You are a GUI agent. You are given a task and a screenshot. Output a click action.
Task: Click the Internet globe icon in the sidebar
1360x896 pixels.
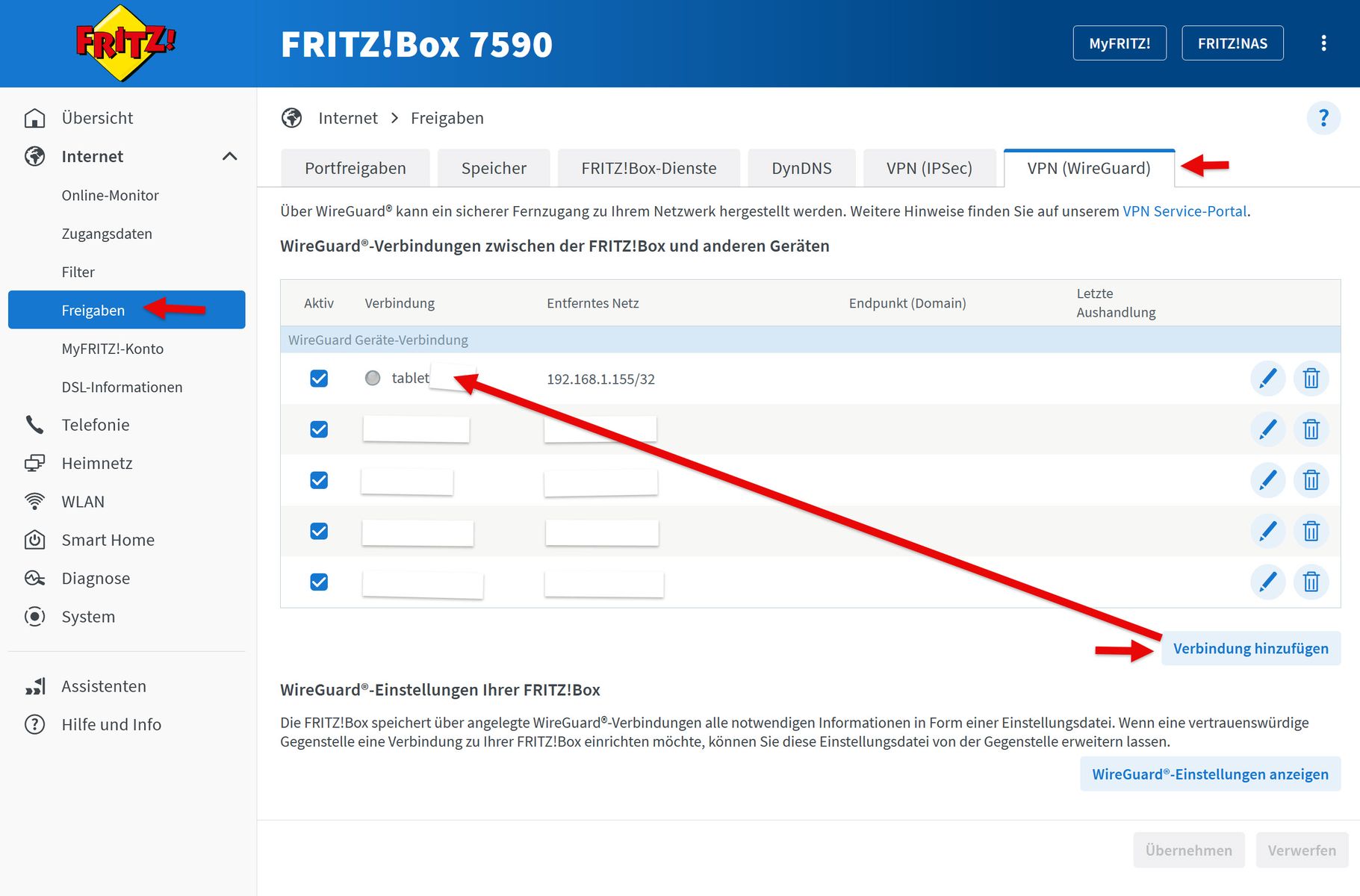[x=34, y=156]
